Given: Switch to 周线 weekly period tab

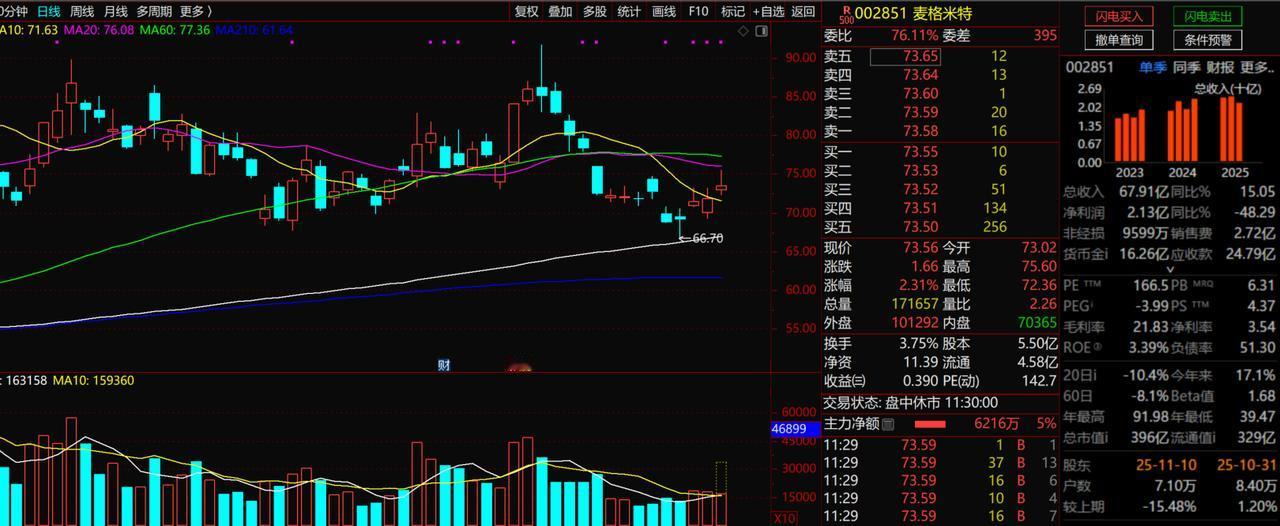Looking at the screenshot, I should pos(83,12).
